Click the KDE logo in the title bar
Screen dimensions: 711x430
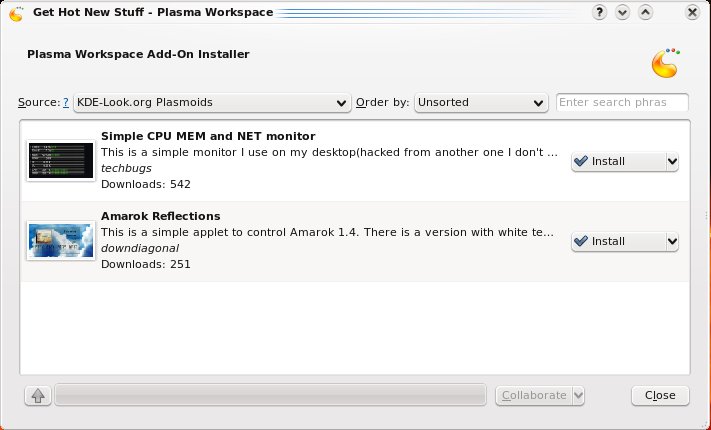click(x=16, y=13)
